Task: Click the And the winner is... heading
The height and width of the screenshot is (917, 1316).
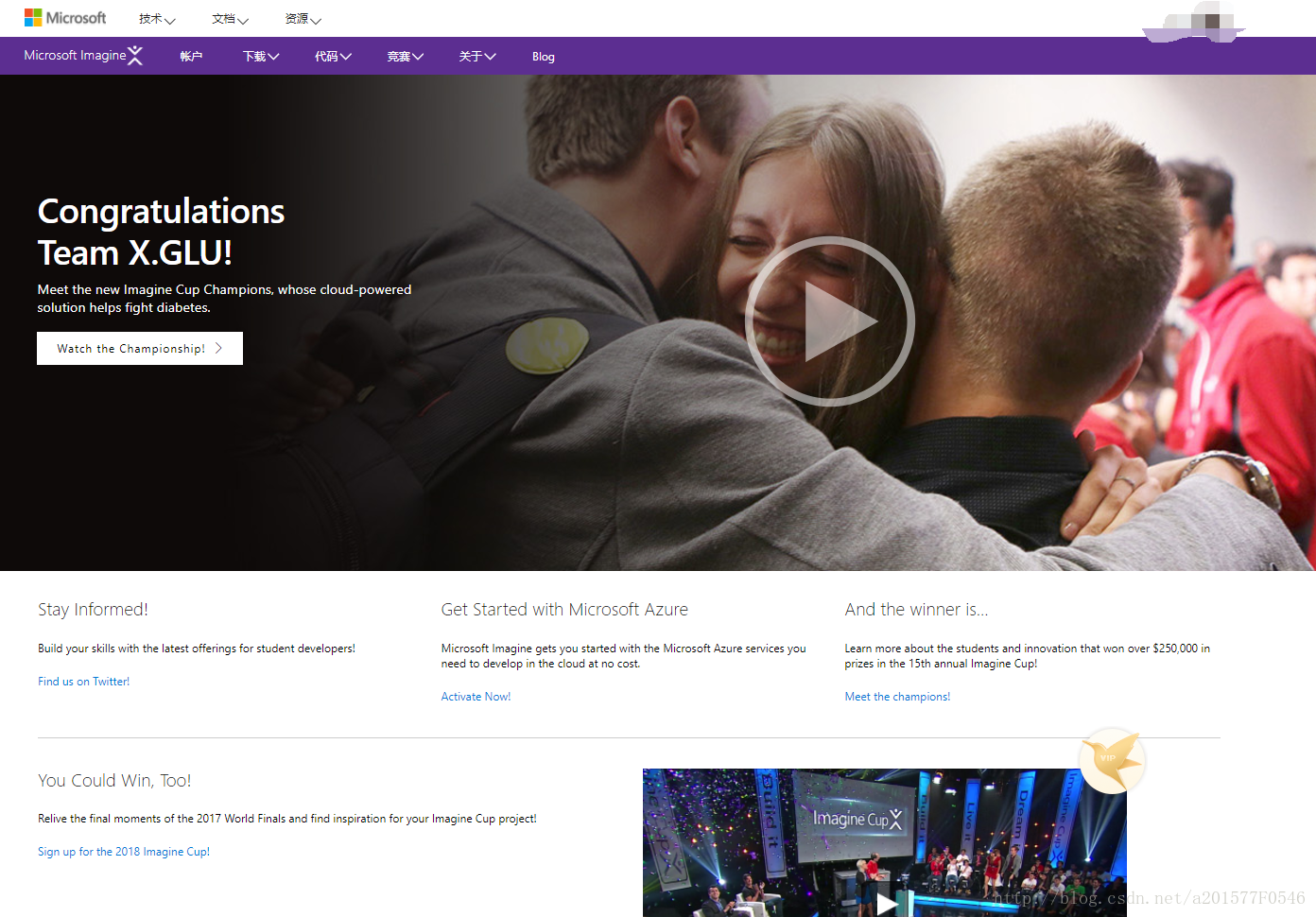Action: click(916, 610)
